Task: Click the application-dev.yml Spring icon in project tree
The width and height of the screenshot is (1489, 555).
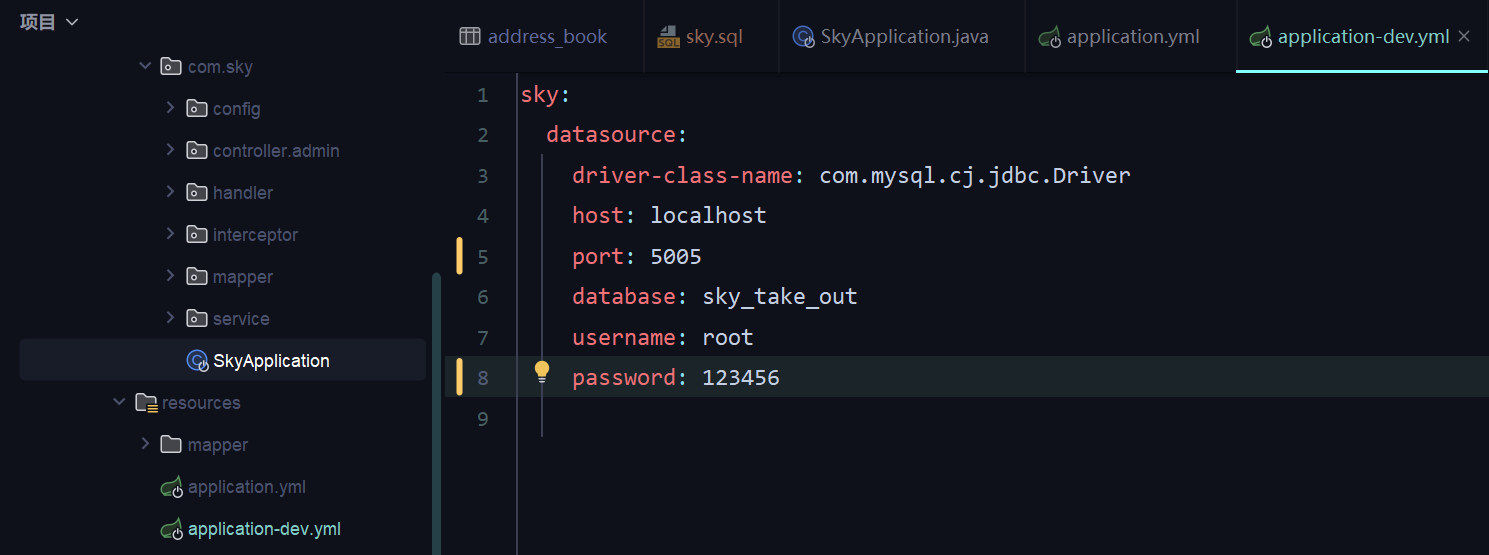Action: pos(172,530)
